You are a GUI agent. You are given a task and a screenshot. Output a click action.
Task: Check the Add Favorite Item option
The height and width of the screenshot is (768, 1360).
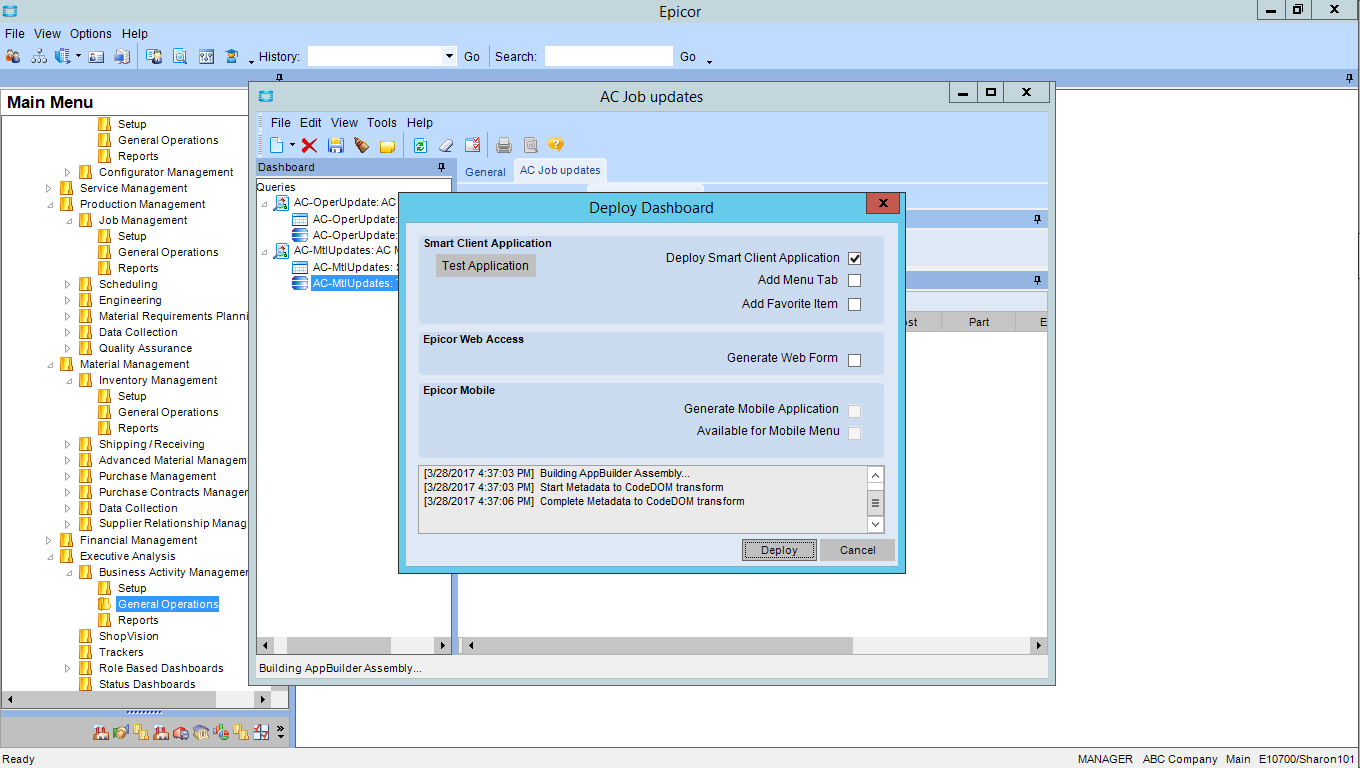pos(854,305)
